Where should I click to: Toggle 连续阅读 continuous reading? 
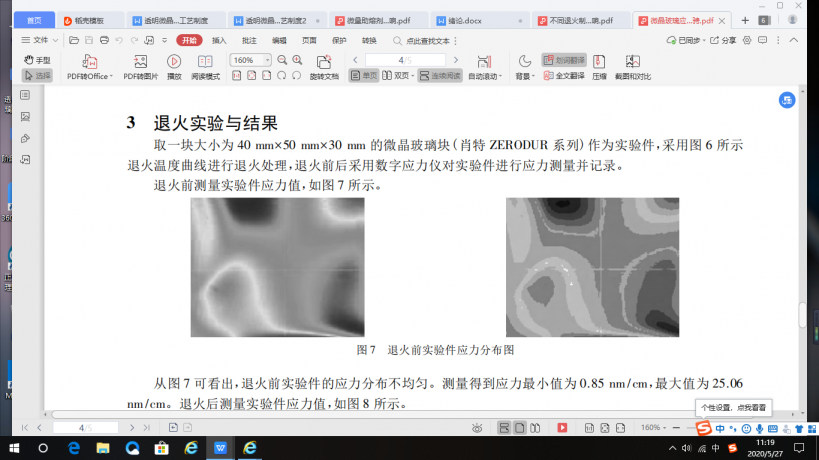point(440,76)
